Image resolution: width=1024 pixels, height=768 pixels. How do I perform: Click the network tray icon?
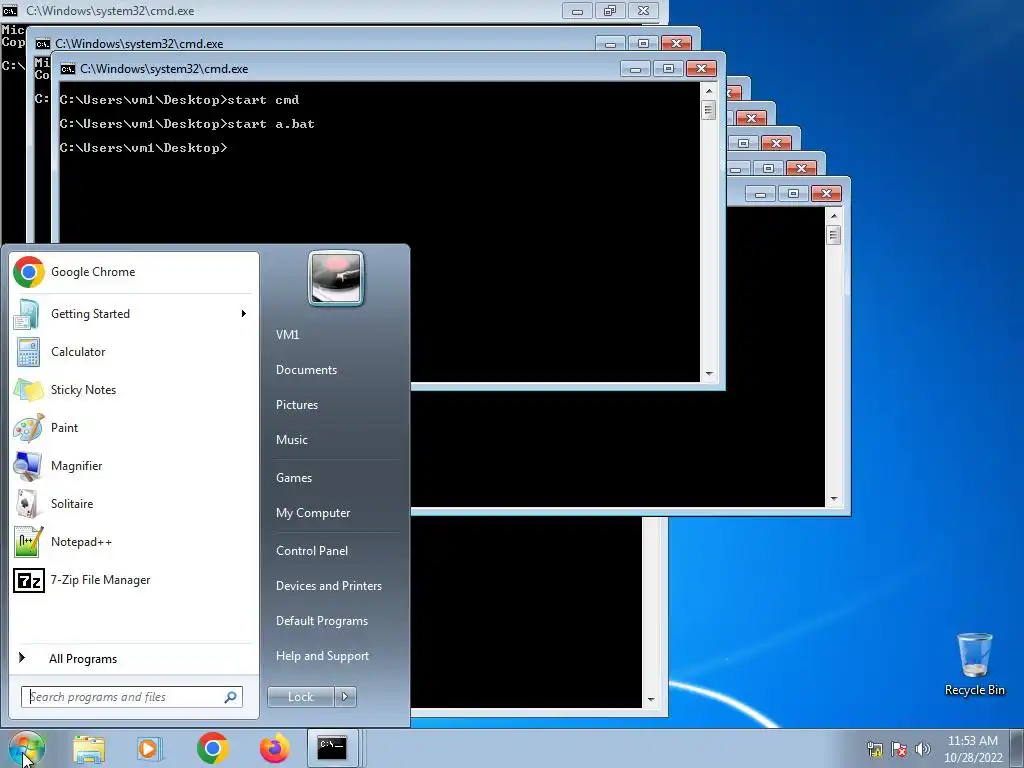pos(875,749)
